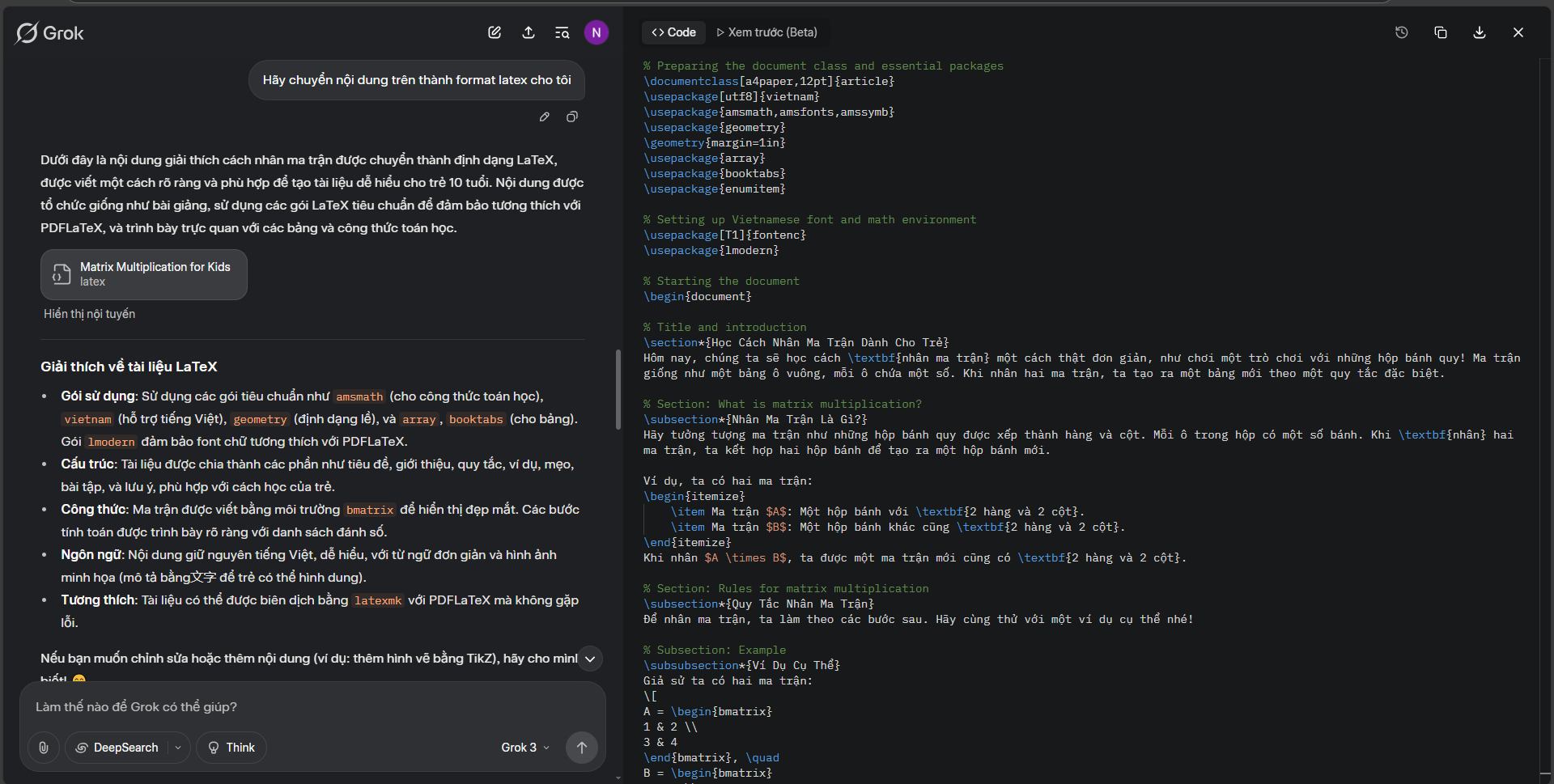The image size is (1554, 784).
Task: Expand DeepSearch options dropdown arrow
Action: coord(178,748)
